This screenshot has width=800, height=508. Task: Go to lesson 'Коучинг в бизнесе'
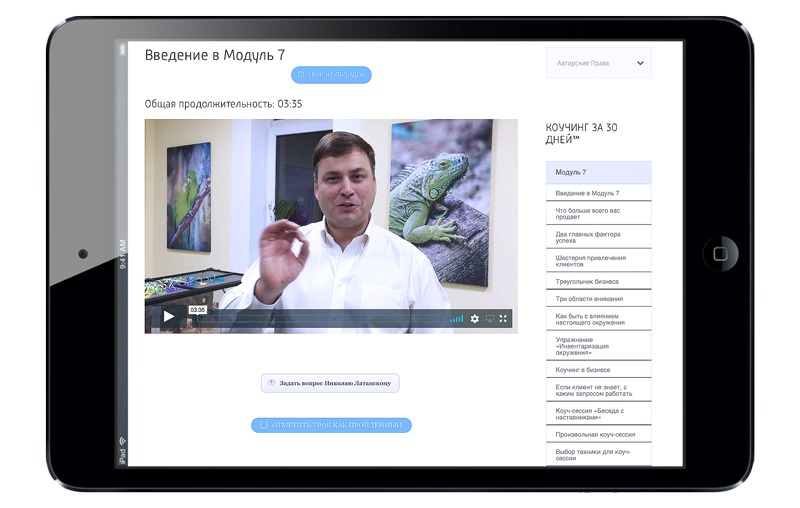pyautogui.click(x=583, y=370)
